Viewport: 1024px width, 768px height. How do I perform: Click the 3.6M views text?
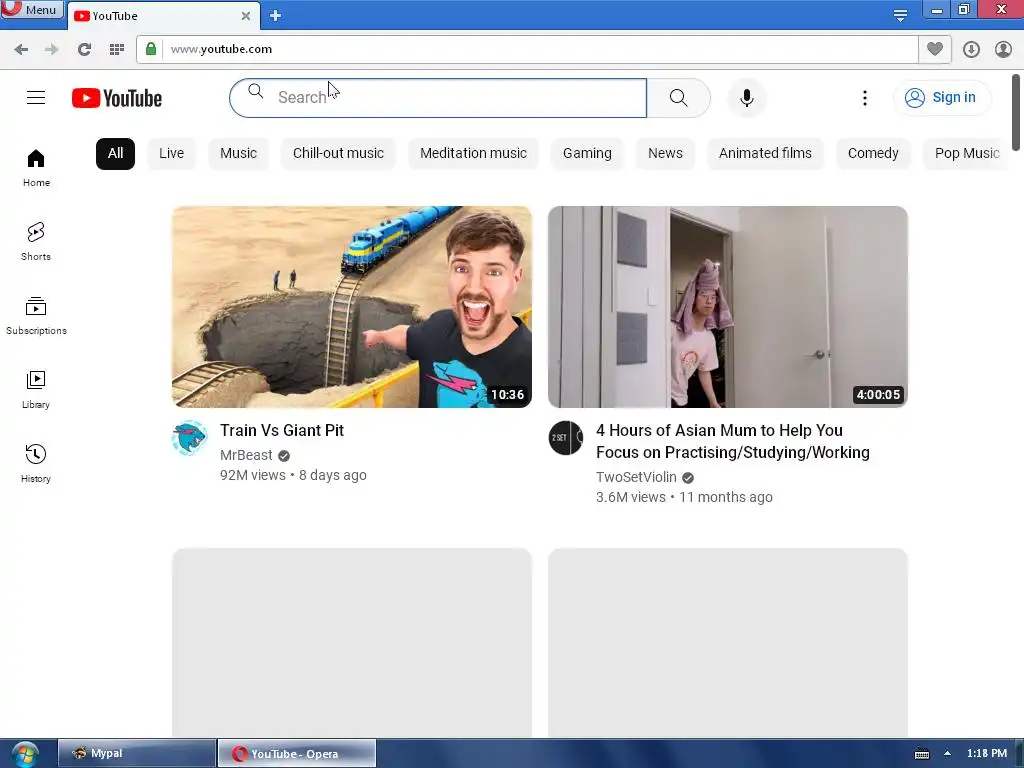coord(630,498)
